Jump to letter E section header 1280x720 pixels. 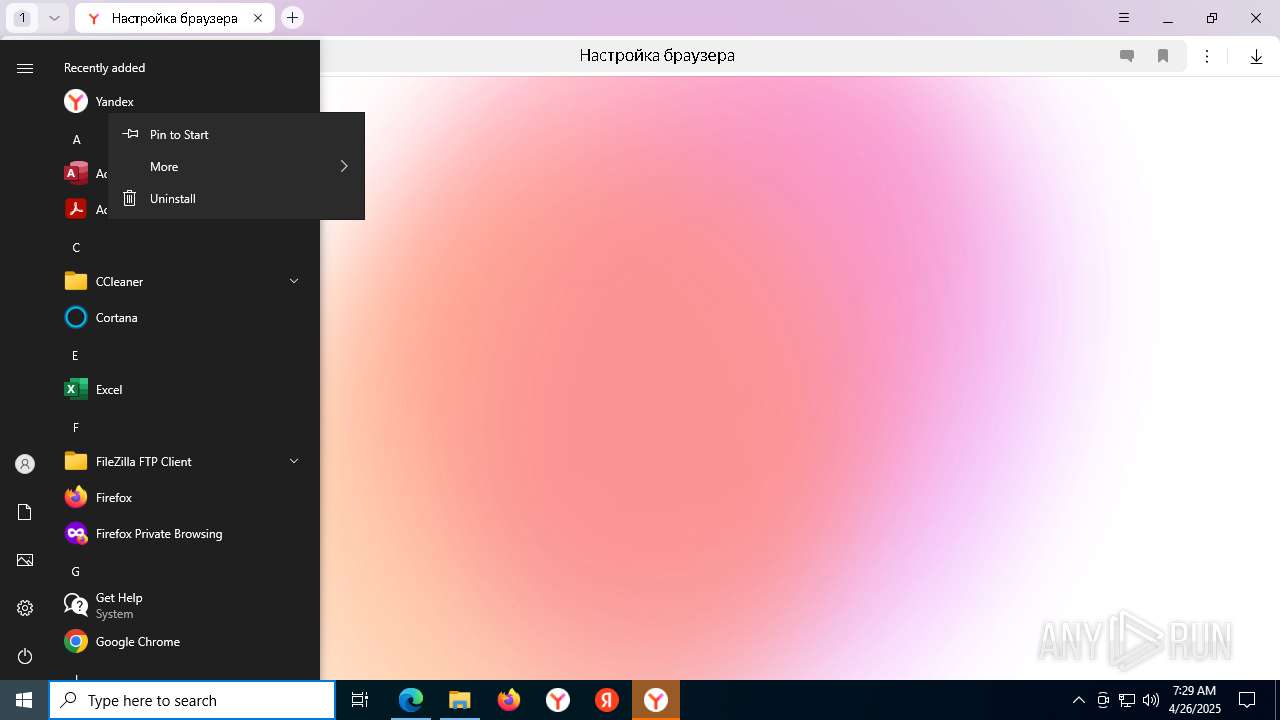(75, 355)
